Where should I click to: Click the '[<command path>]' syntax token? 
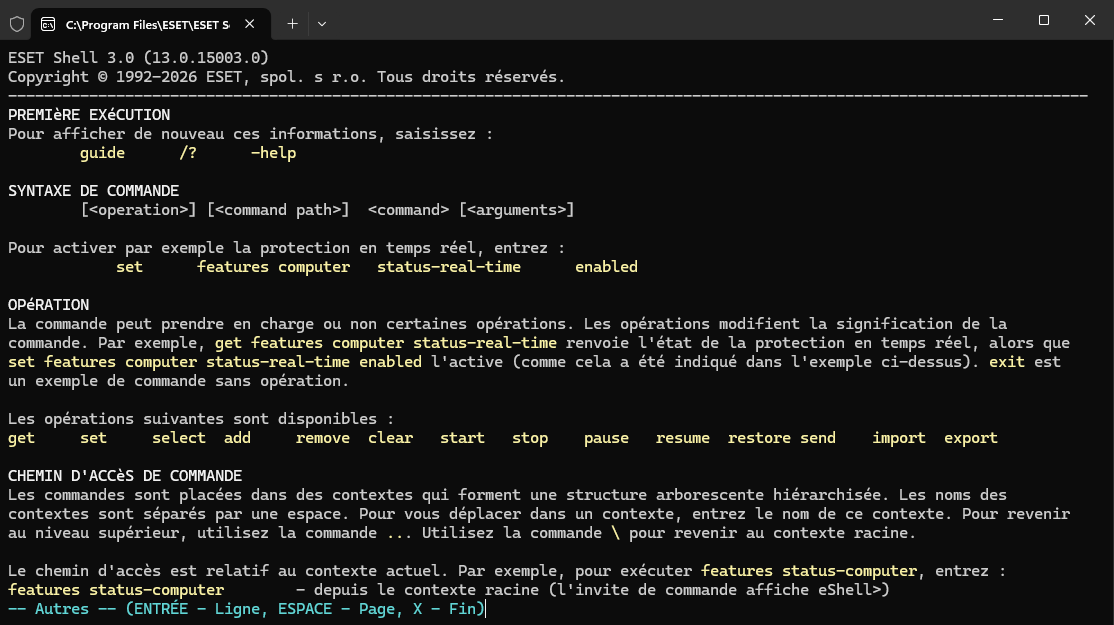point(278,210)
